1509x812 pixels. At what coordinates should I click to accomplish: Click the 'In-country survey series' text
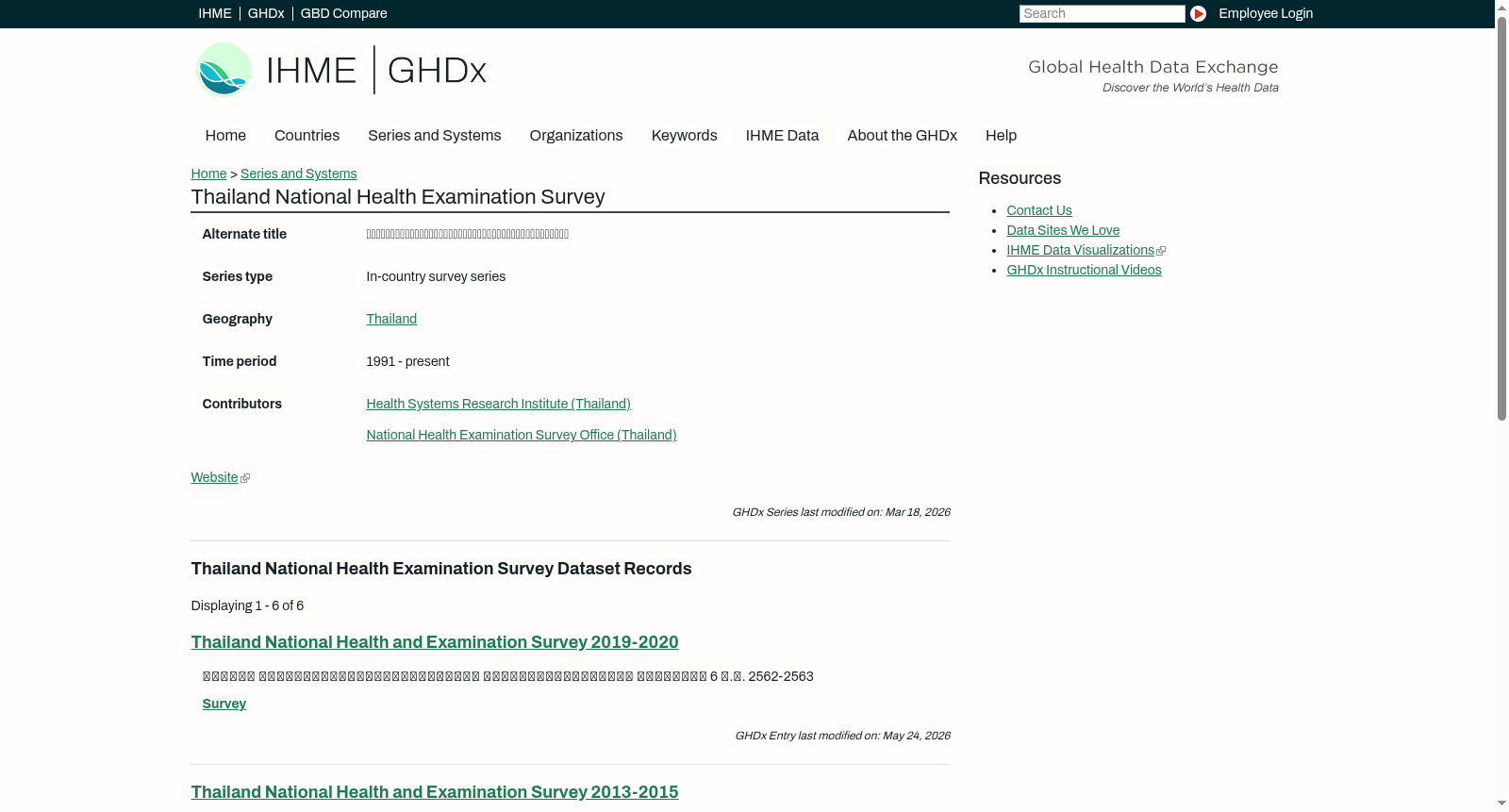(436, 276)
